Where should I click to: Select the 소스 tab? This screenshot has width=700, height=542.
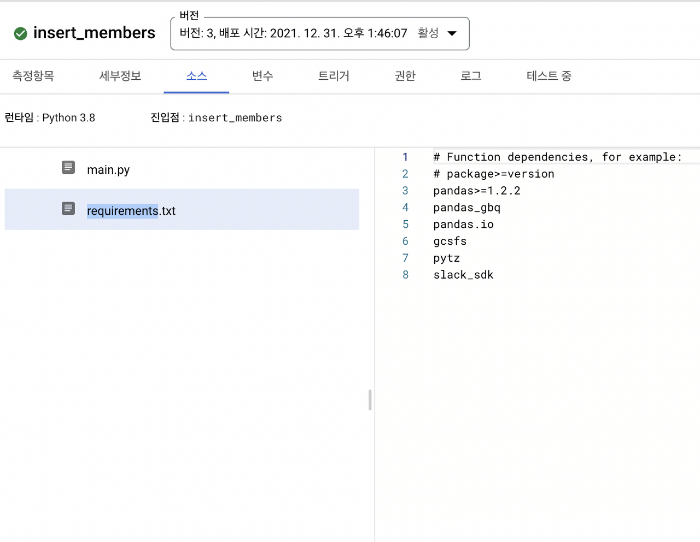(x=196, y=76)
